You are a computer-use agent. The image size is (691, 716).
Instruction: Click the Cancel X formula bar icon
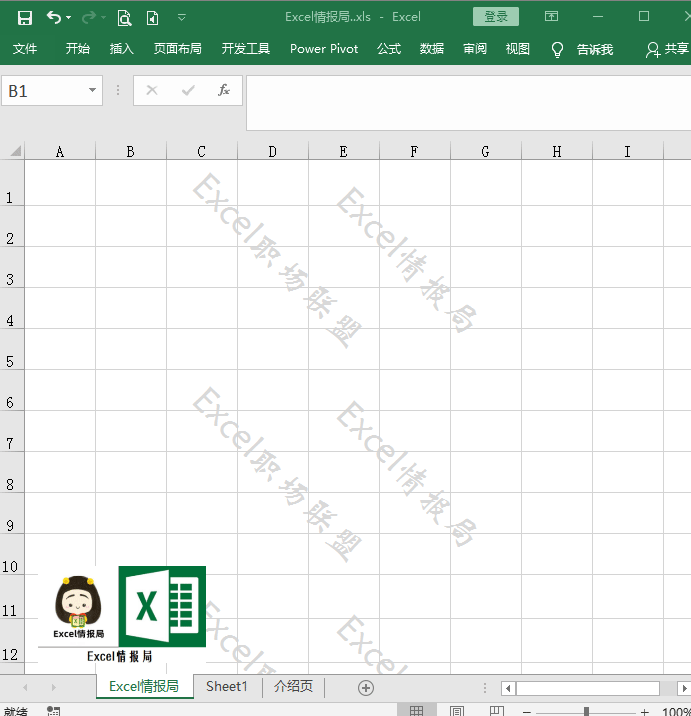coord(152,90)
